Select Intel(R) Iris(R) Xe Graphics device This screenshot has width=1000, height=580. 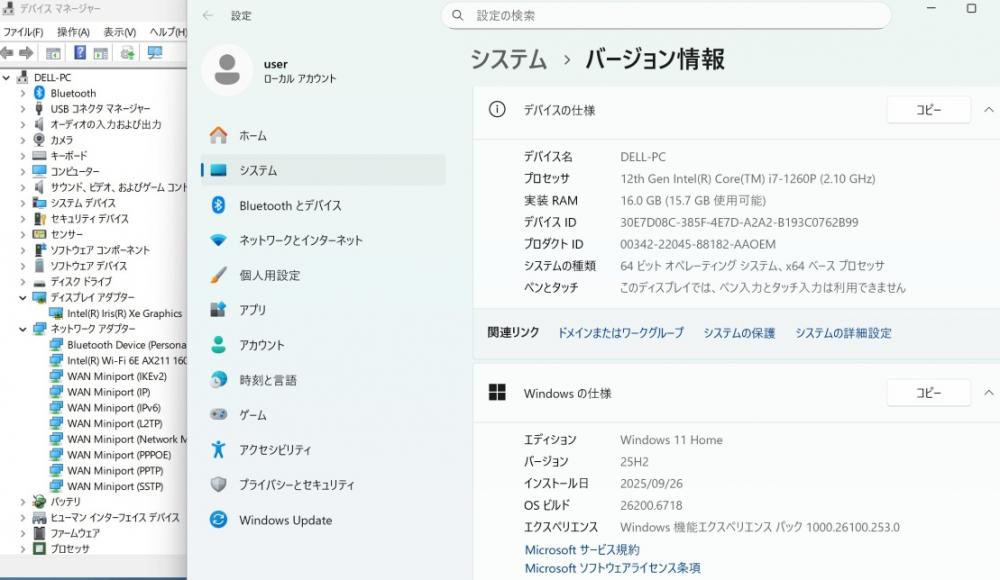(x=124, y=313)
